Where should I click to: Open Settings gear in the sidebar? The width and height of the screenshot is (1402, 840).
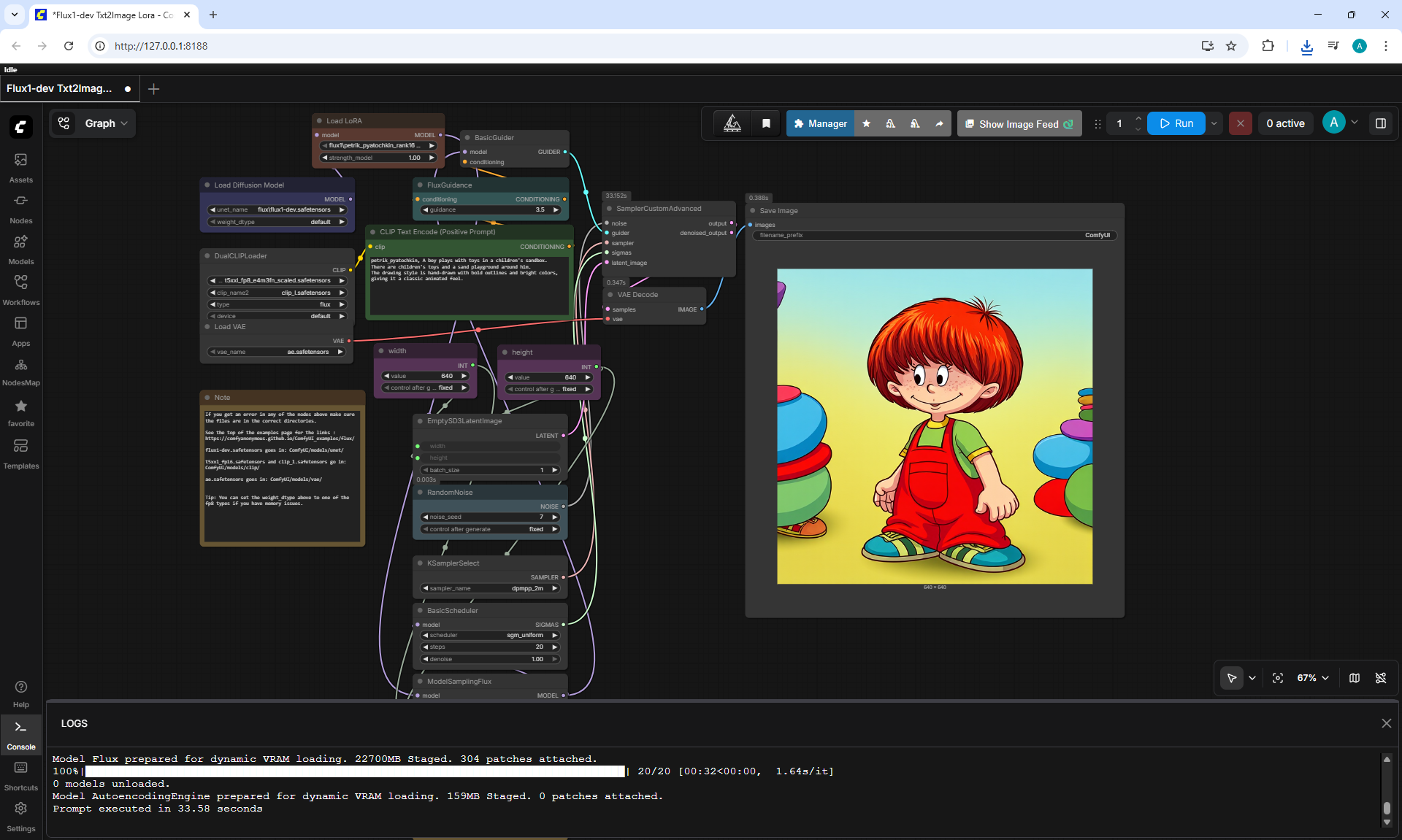[x=20, y=817]
